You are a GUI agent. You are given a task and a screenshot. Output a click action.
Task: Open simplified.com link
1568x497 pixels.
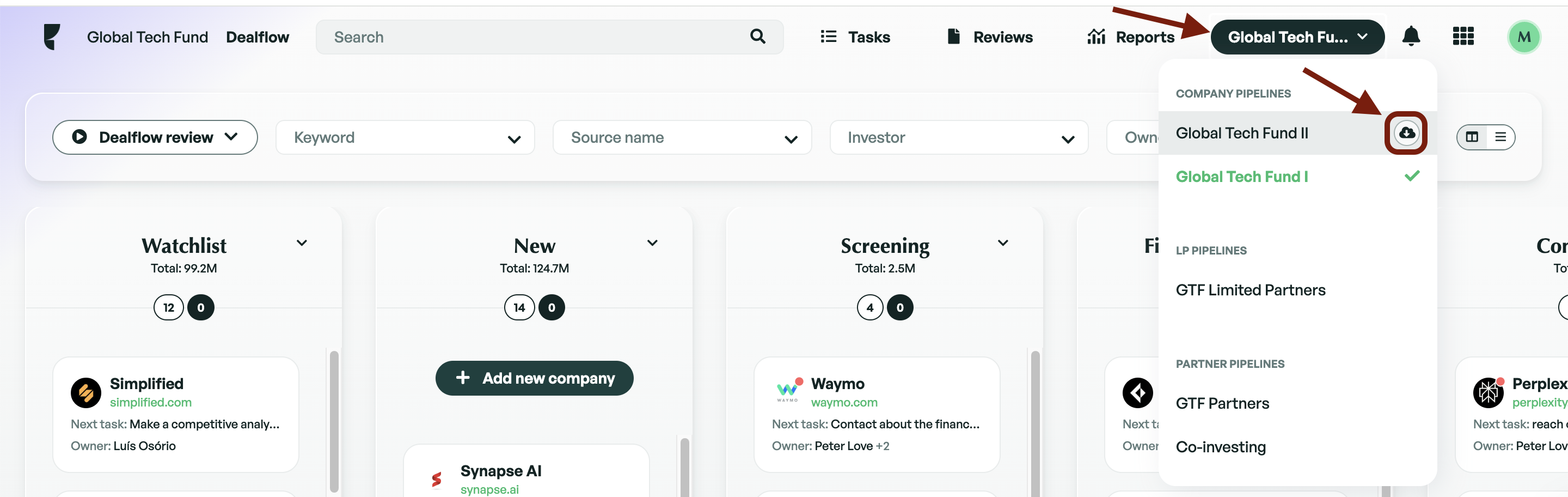click(150, 402)
